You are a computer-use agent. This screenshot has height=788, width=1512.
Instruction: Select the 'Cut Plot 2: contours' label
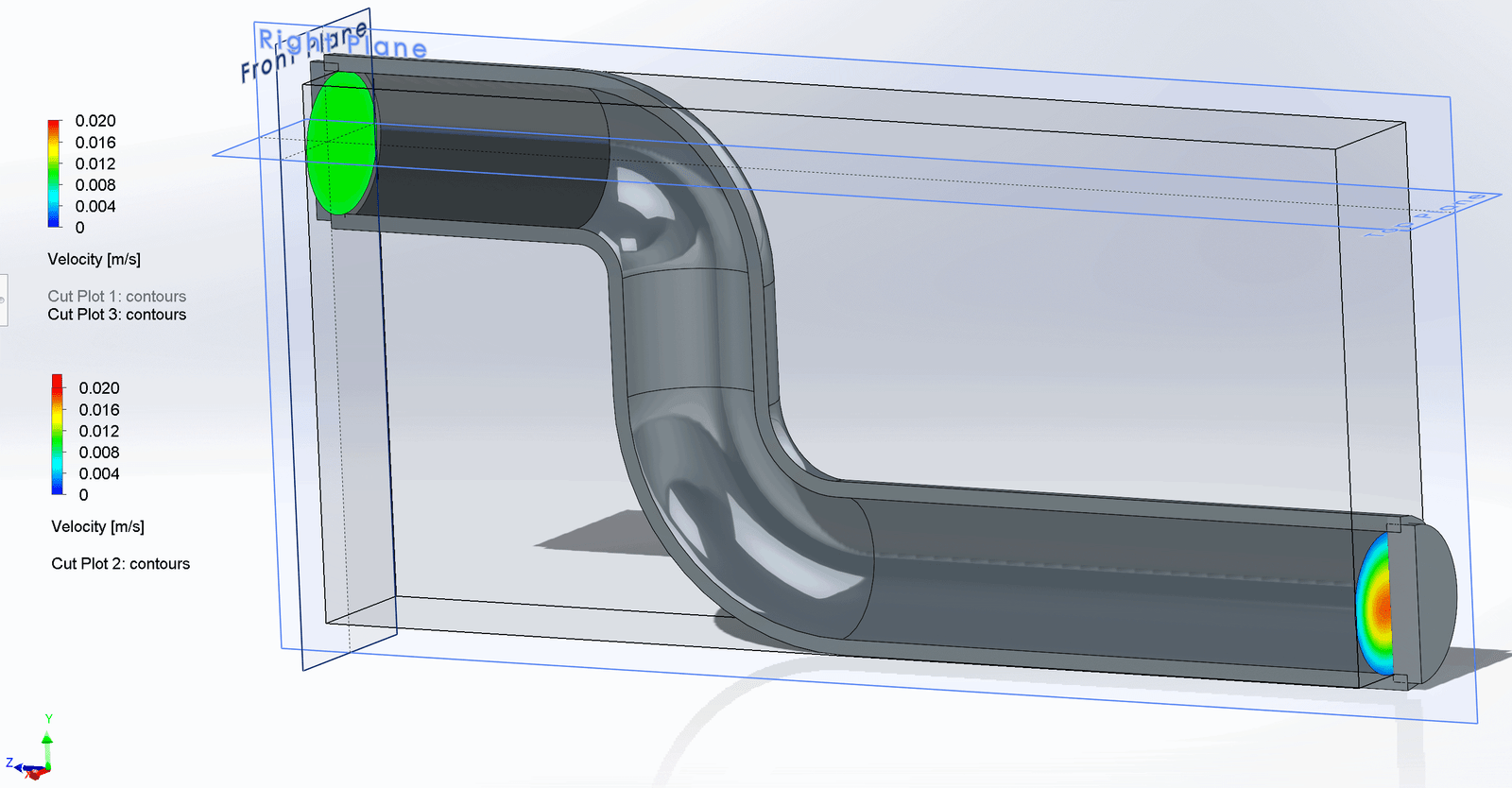[121, 563]
